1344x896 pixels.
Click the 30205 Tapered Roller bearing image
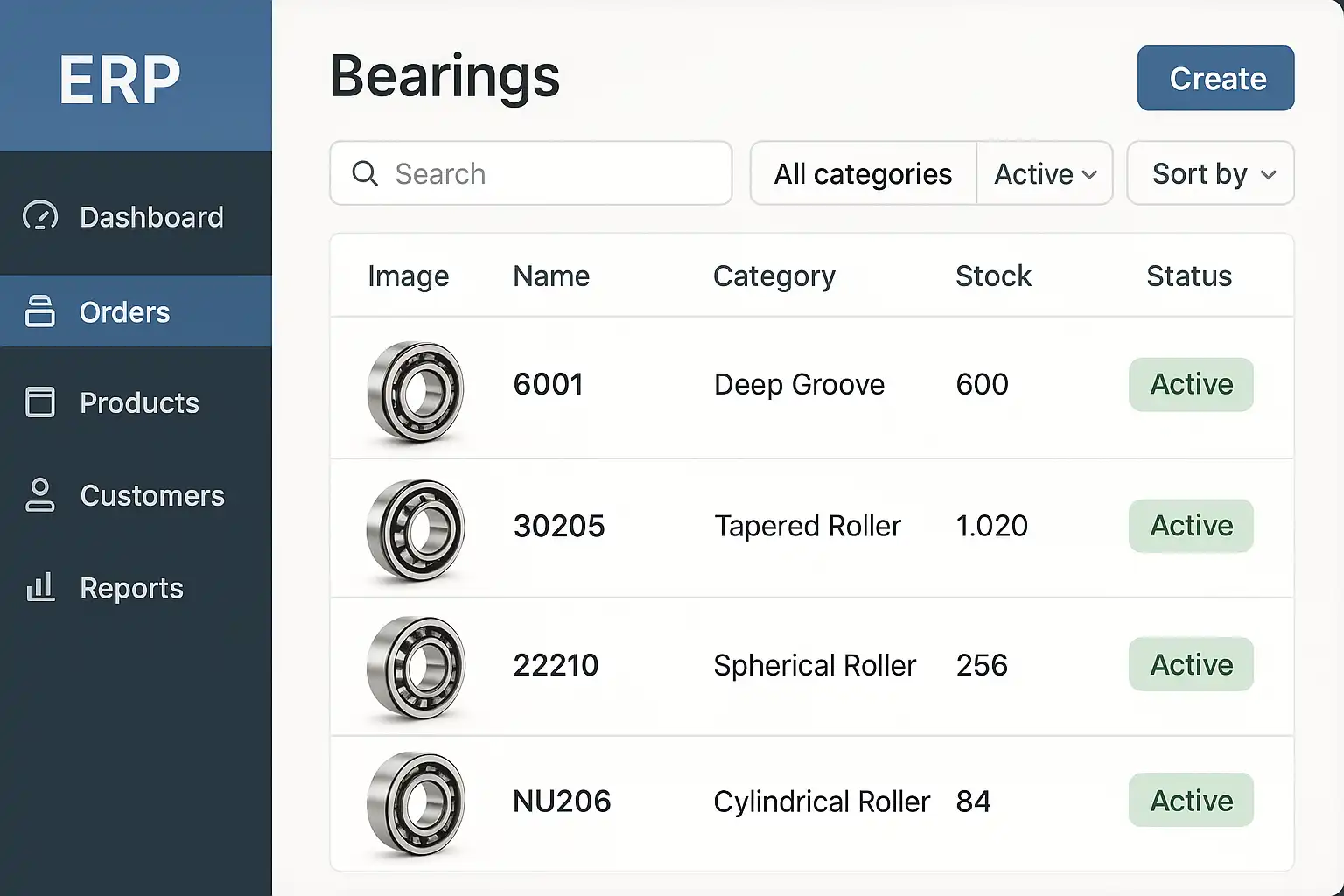pyautogui.click(x=416, y=528)
